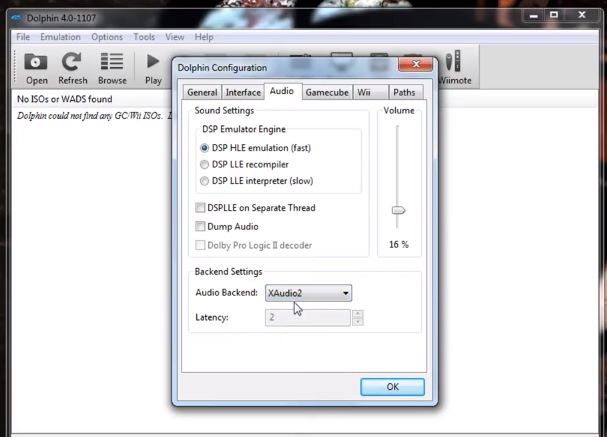Switch to the Paths tab

[404, 93]
